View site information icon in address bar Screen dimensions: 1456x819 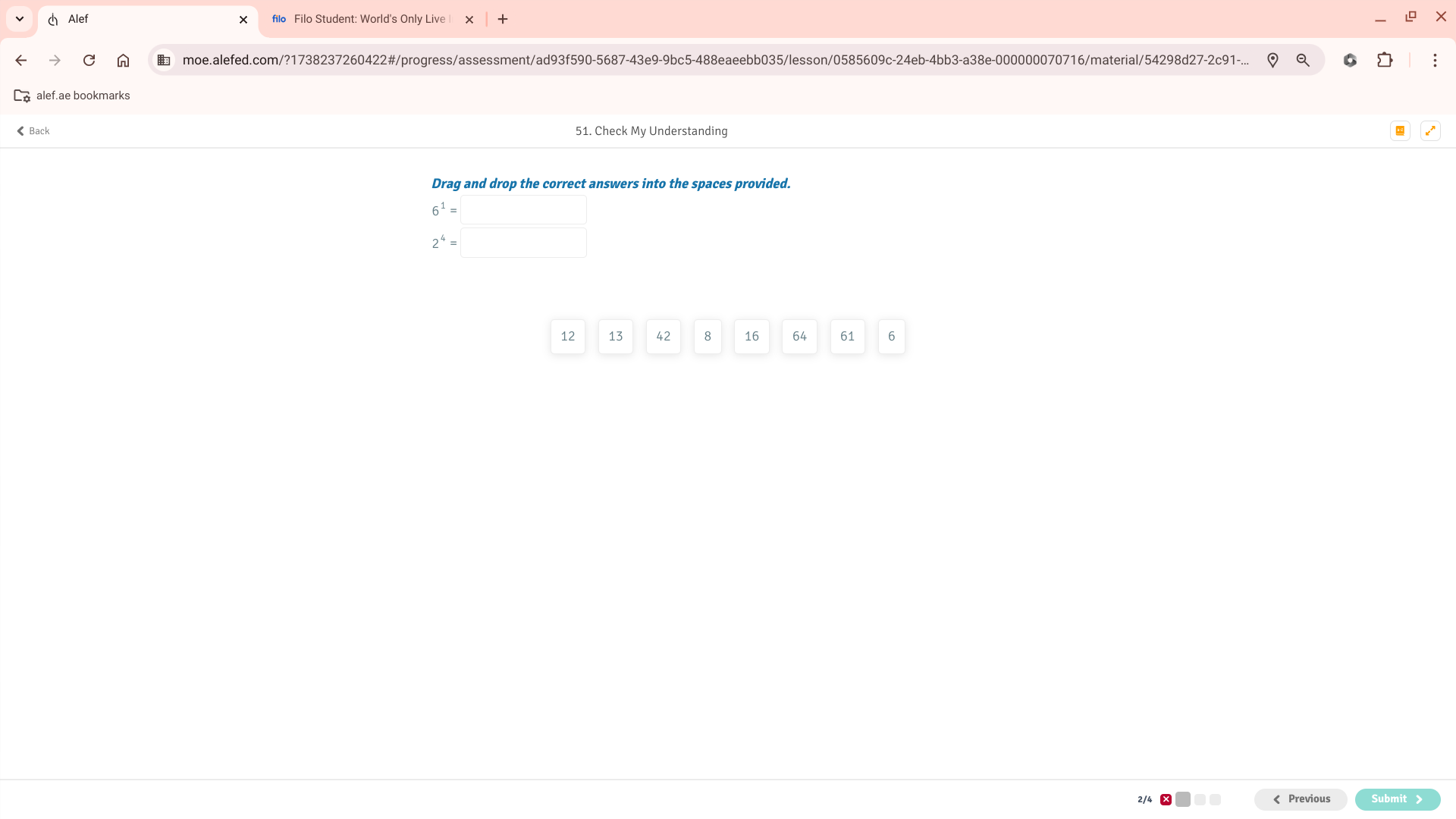pos(164,60)
